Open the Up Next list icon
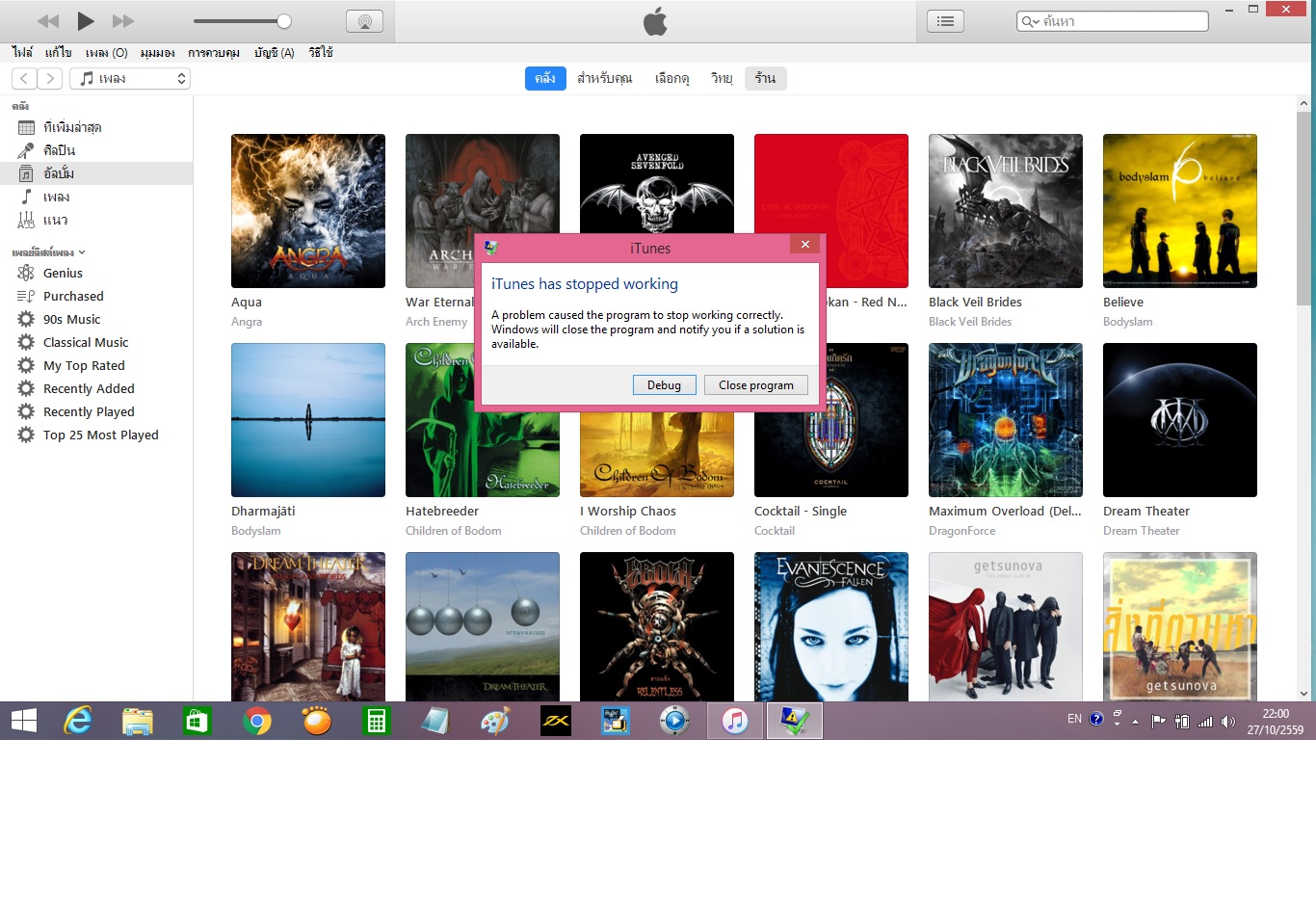1316x923 pixels. click(x=945, y=21)
